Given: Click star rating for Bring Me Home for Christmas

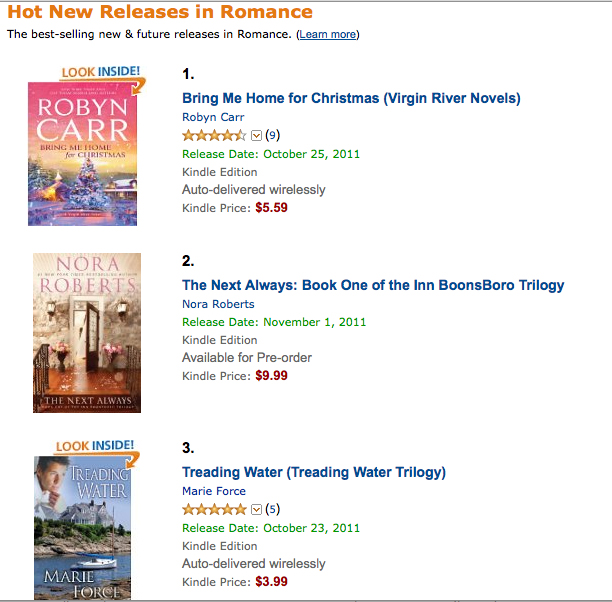Looking at the screenshot, I should pos(213,135).
